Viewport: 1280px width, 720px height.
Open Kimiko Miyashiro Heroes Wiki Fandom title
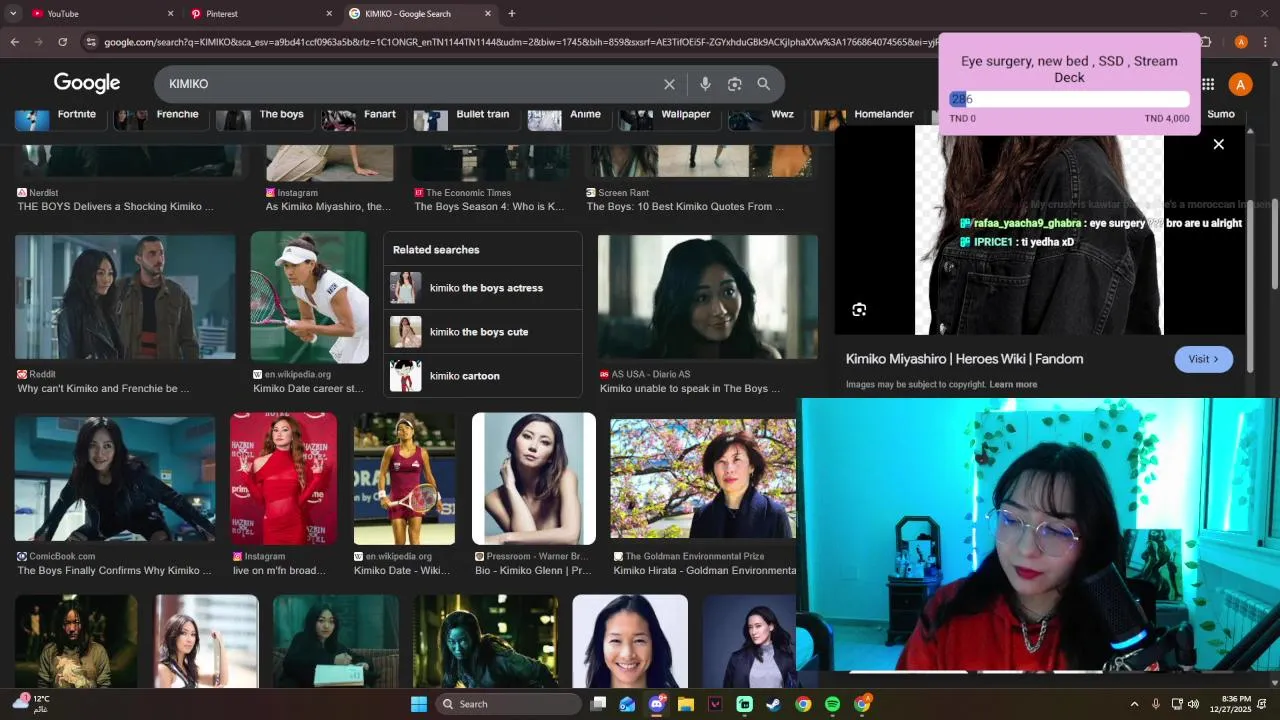coord(964,359)
